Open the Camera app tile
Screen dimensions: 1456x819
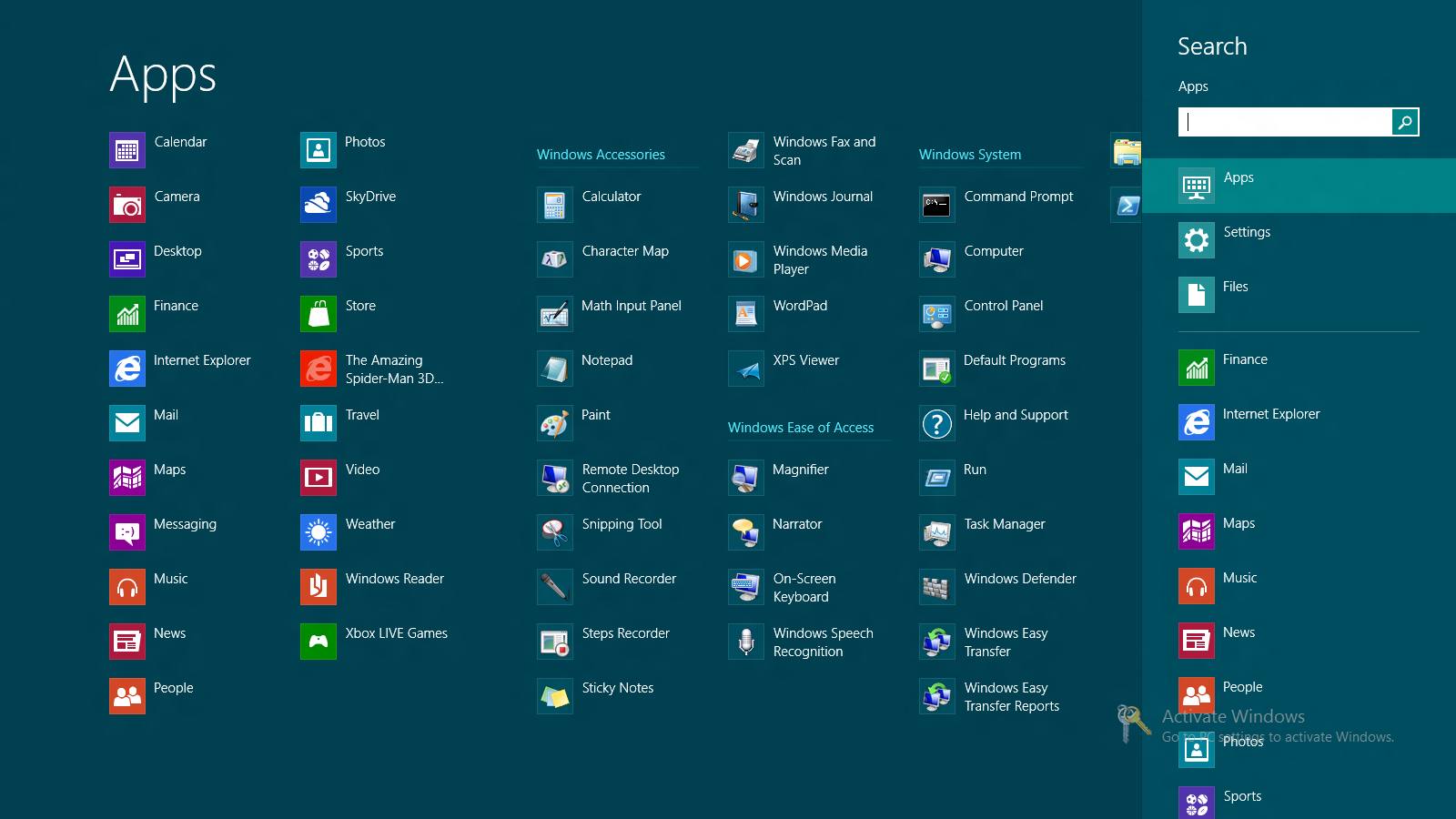tap(127, 205)
